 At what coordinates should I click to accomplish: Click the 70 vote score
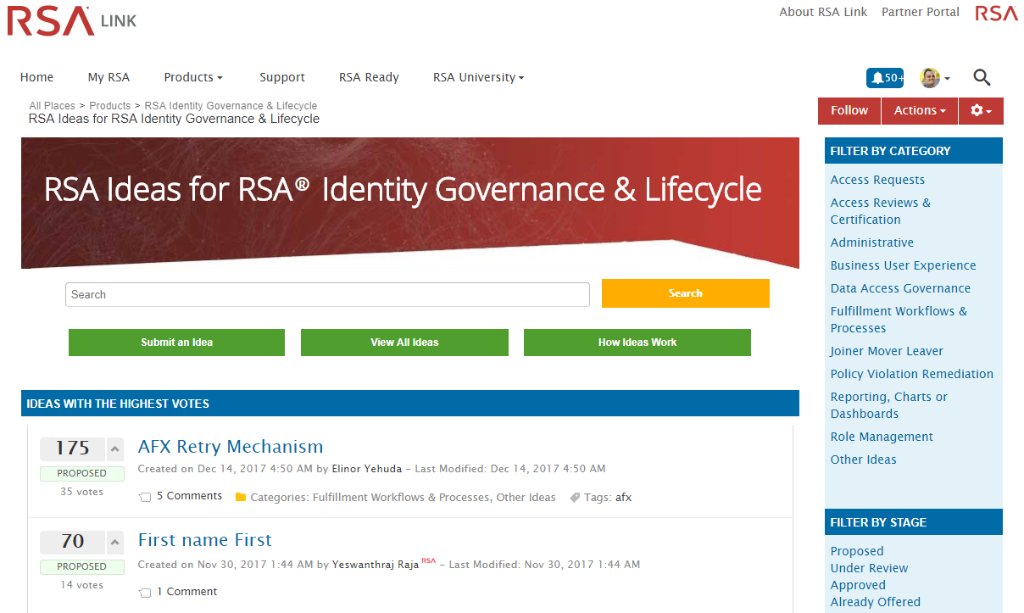(72, 542)
